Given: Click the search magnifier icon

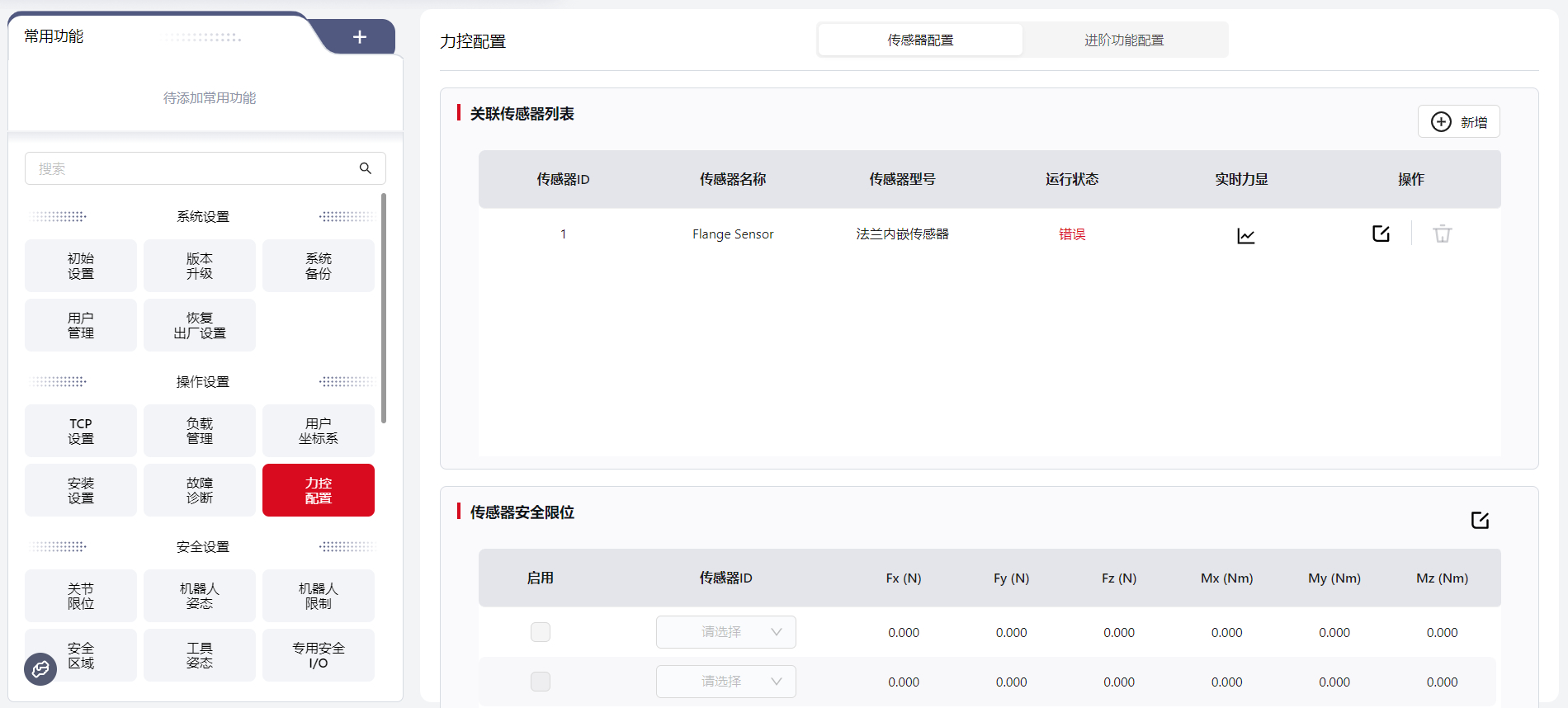Looking at the screenshot, I should [x=366, y=168].
